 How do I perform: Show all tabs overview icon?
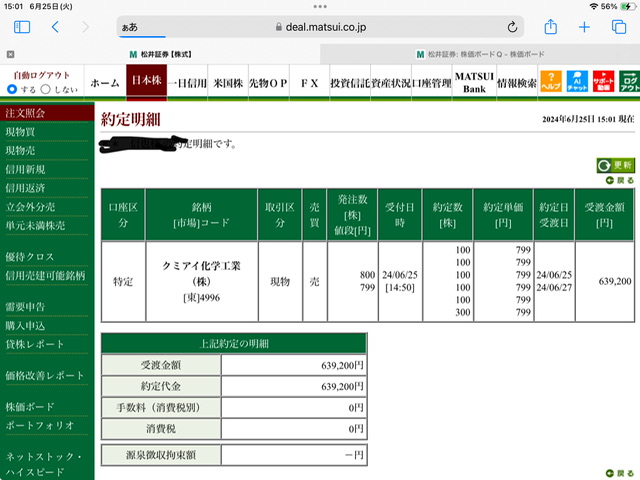[x=619, y=27]
